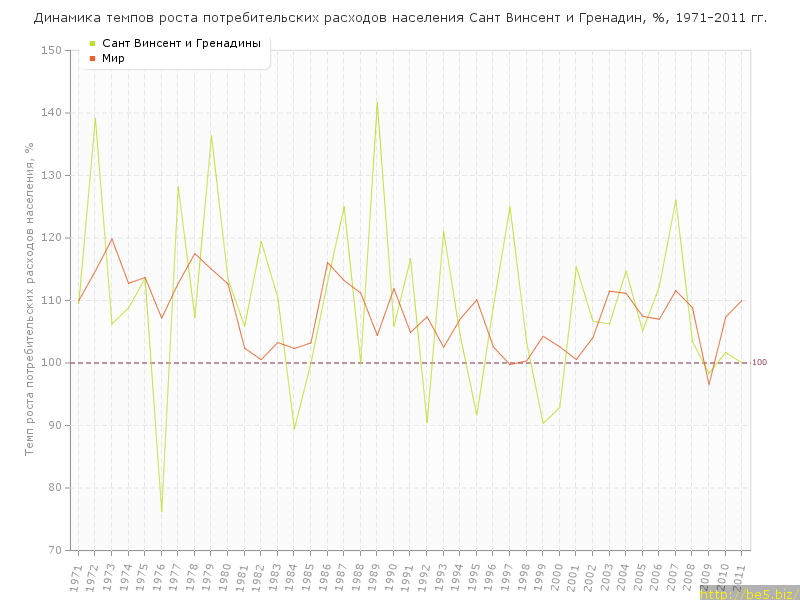Select the green line's 2007 peak
This screenshot has width=800, height=600.
pyautogui.click(x=675, y=199)
